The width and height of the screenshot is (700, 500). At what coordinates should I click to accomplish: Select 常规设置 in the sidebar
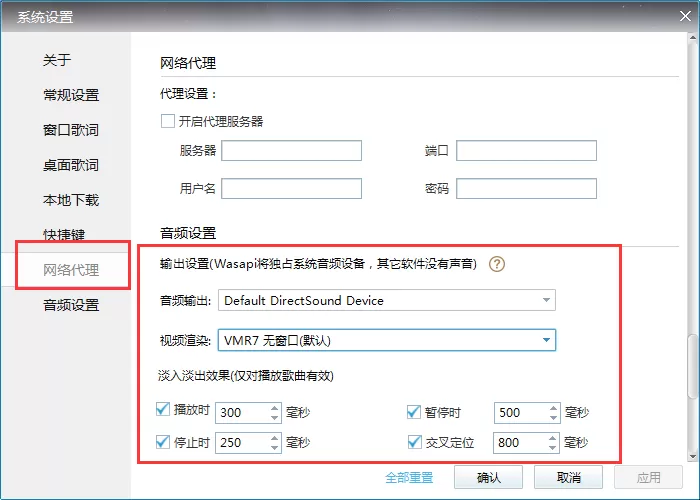coord(71,95)
